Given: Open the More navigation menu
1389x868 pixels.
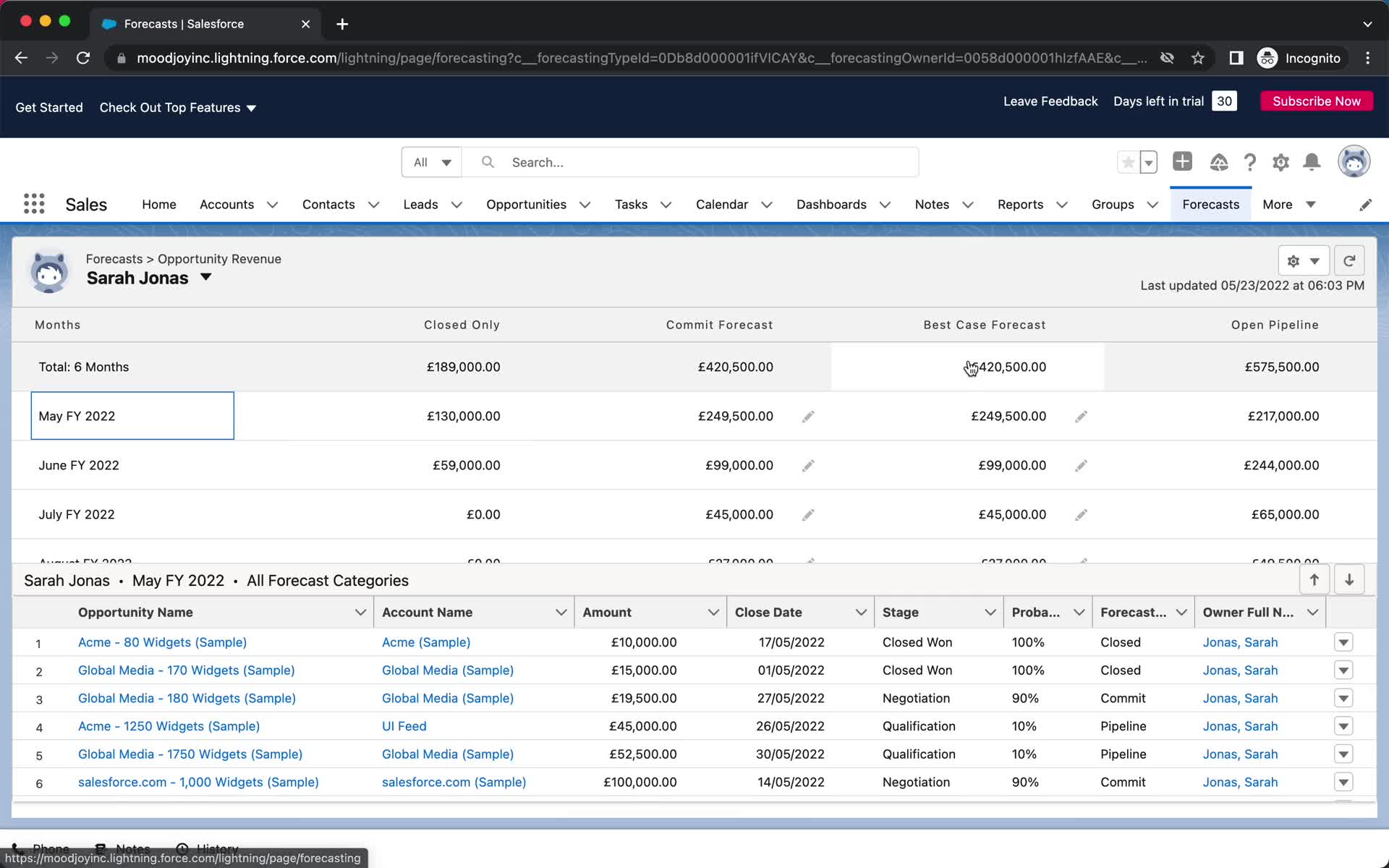Looking at the screenshot, I should [1288, 205].
